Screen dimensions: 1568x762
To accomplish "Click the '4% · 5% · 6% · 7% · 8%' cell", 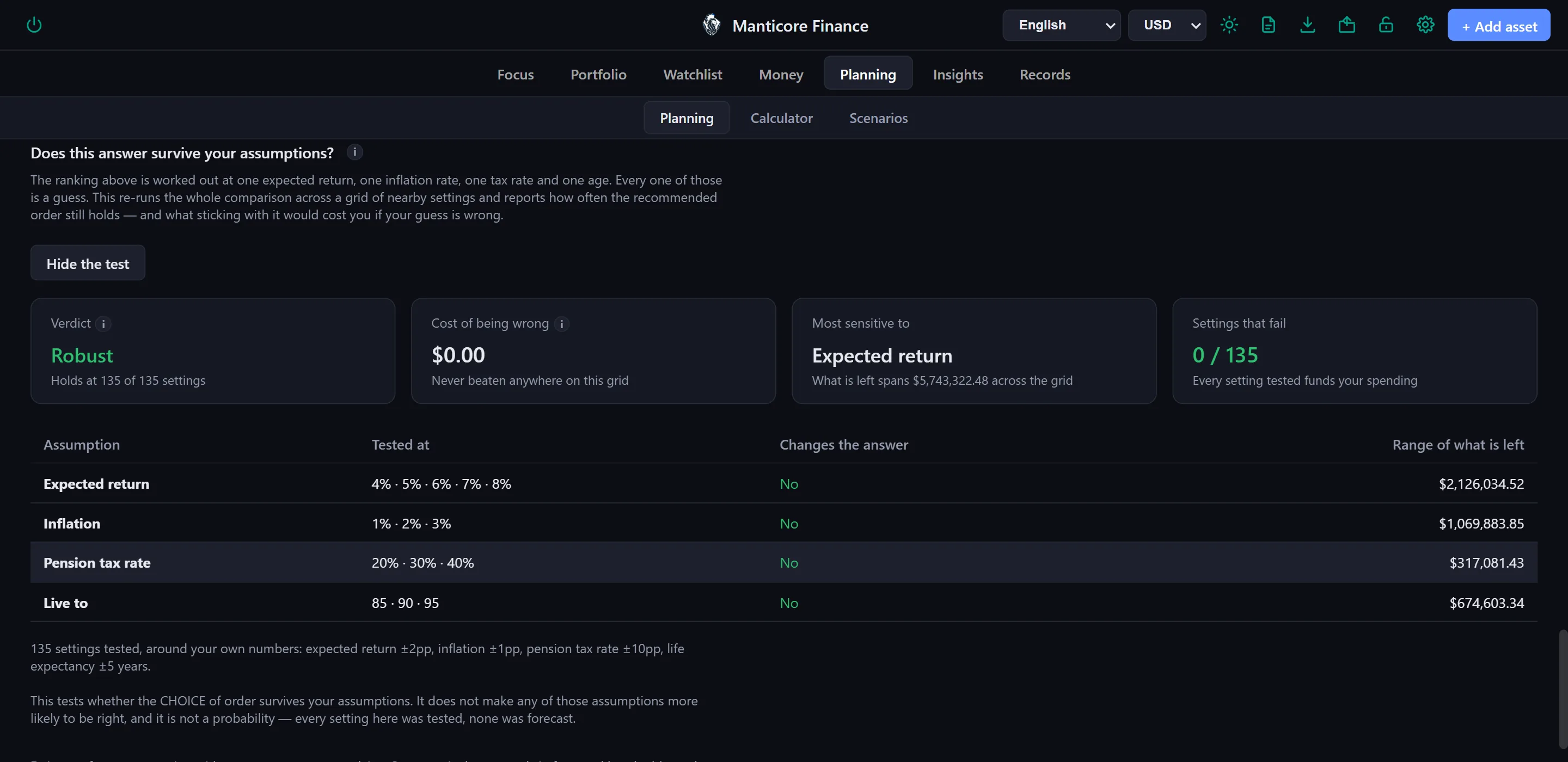I will [442, 483].
